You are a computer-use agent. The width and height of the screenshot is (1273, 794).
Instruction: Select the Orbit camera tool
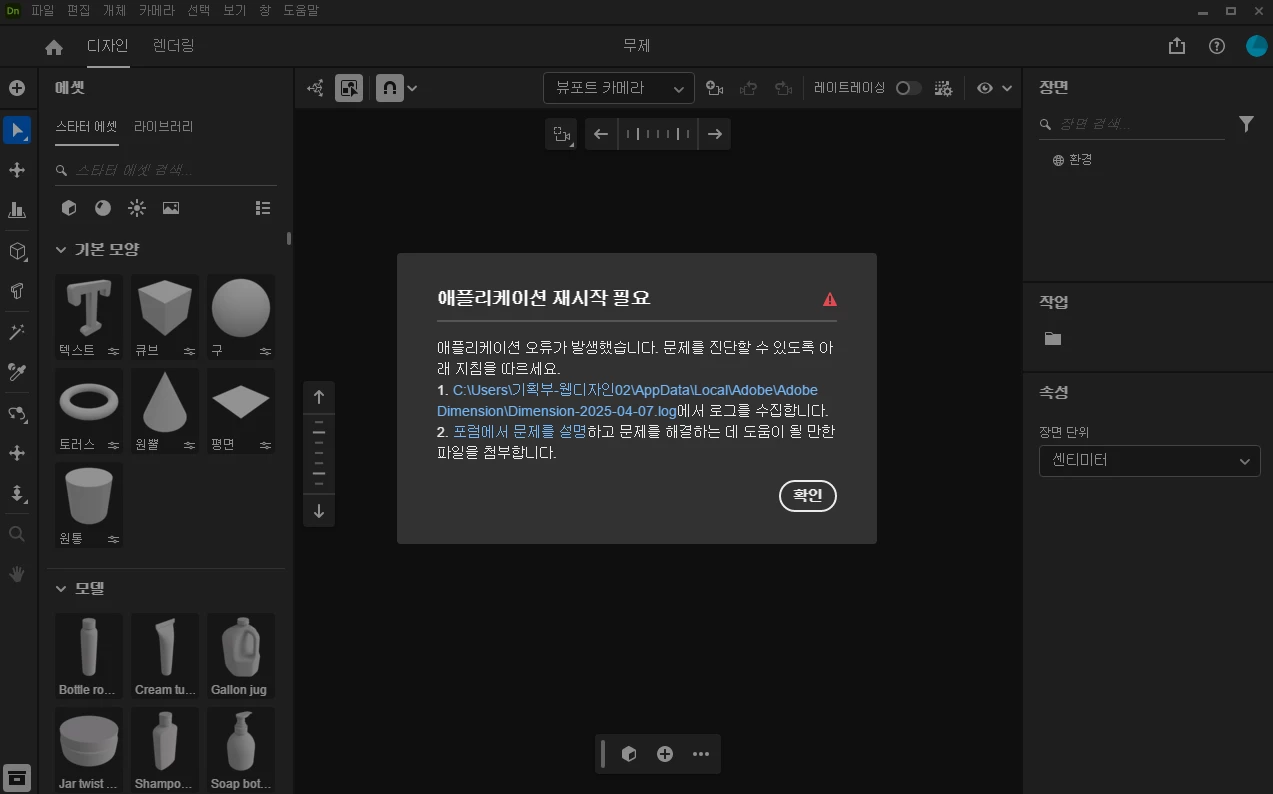click(17, 413)
